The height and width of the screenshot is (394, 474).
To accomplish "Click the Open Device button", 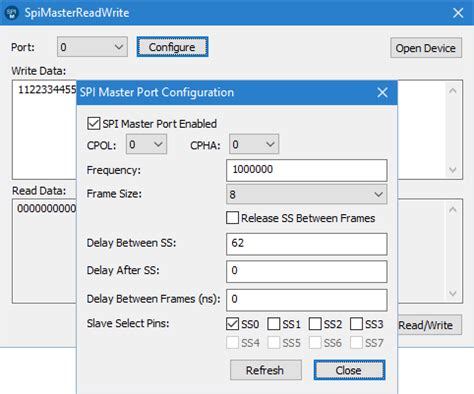I will click(x=426, y=48).
